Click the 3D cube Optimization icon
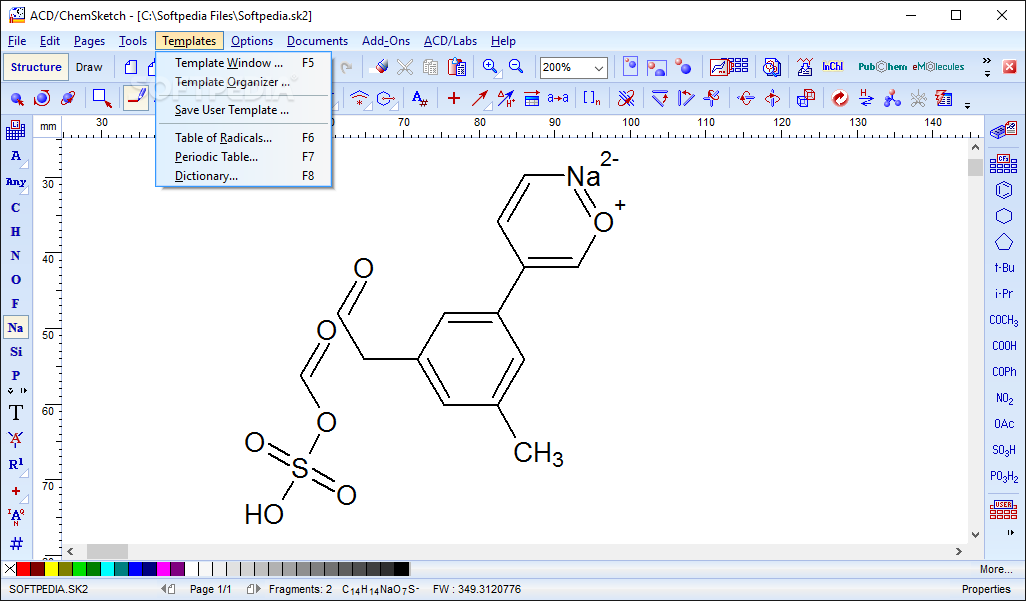The width and height of the screenshot is (1026, 601). coord(805,98)
